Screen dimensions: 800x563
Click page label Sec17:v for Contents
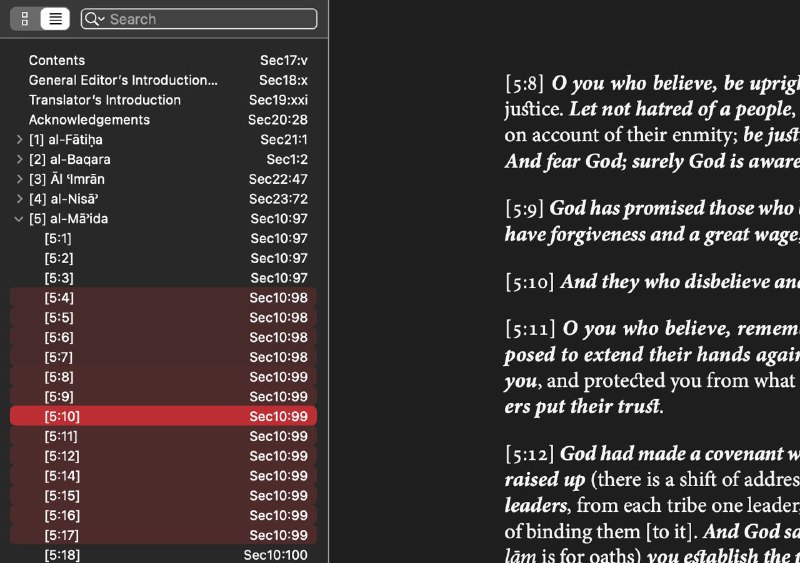pos(284,60)
